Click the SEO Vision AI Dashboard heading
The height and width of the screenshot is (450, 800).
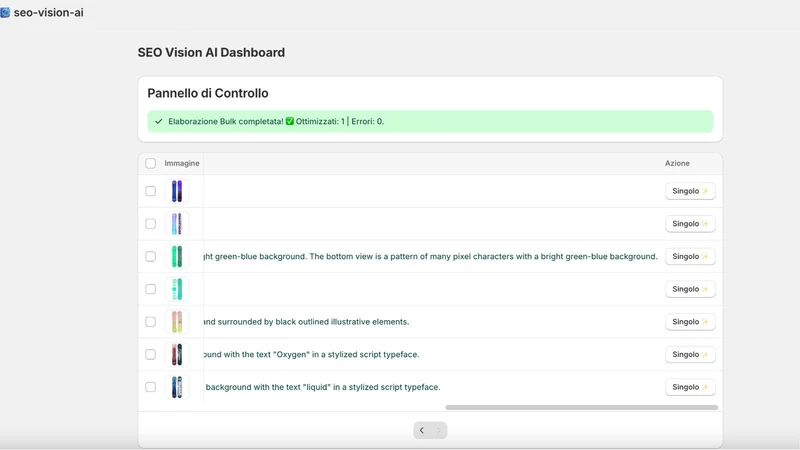point(211,53)
